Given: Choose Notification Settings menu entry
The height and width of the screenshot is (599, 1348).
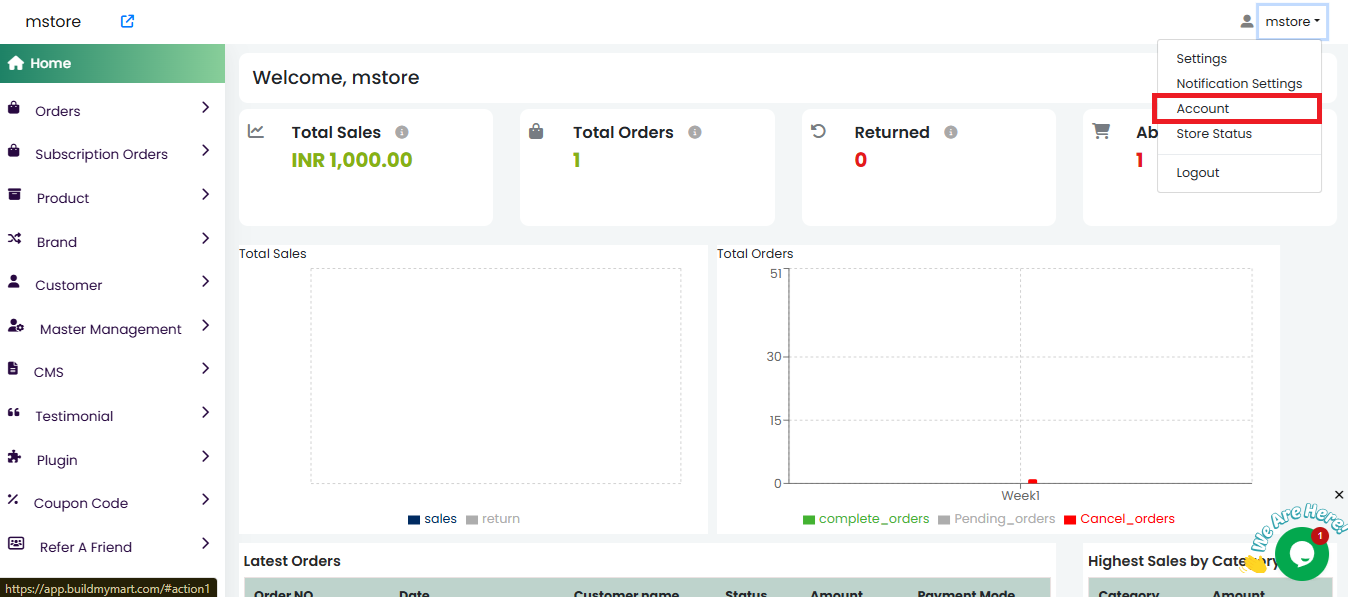Looking at the screenshot, I should pyautogui.click(x=1239, y=84).
